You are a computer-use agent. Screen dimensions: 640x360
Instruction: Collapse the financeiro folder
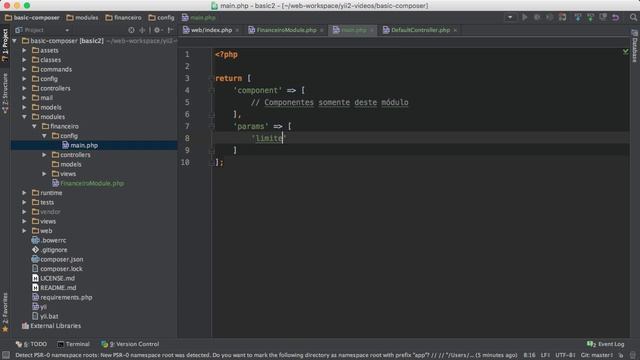point(34,126)
